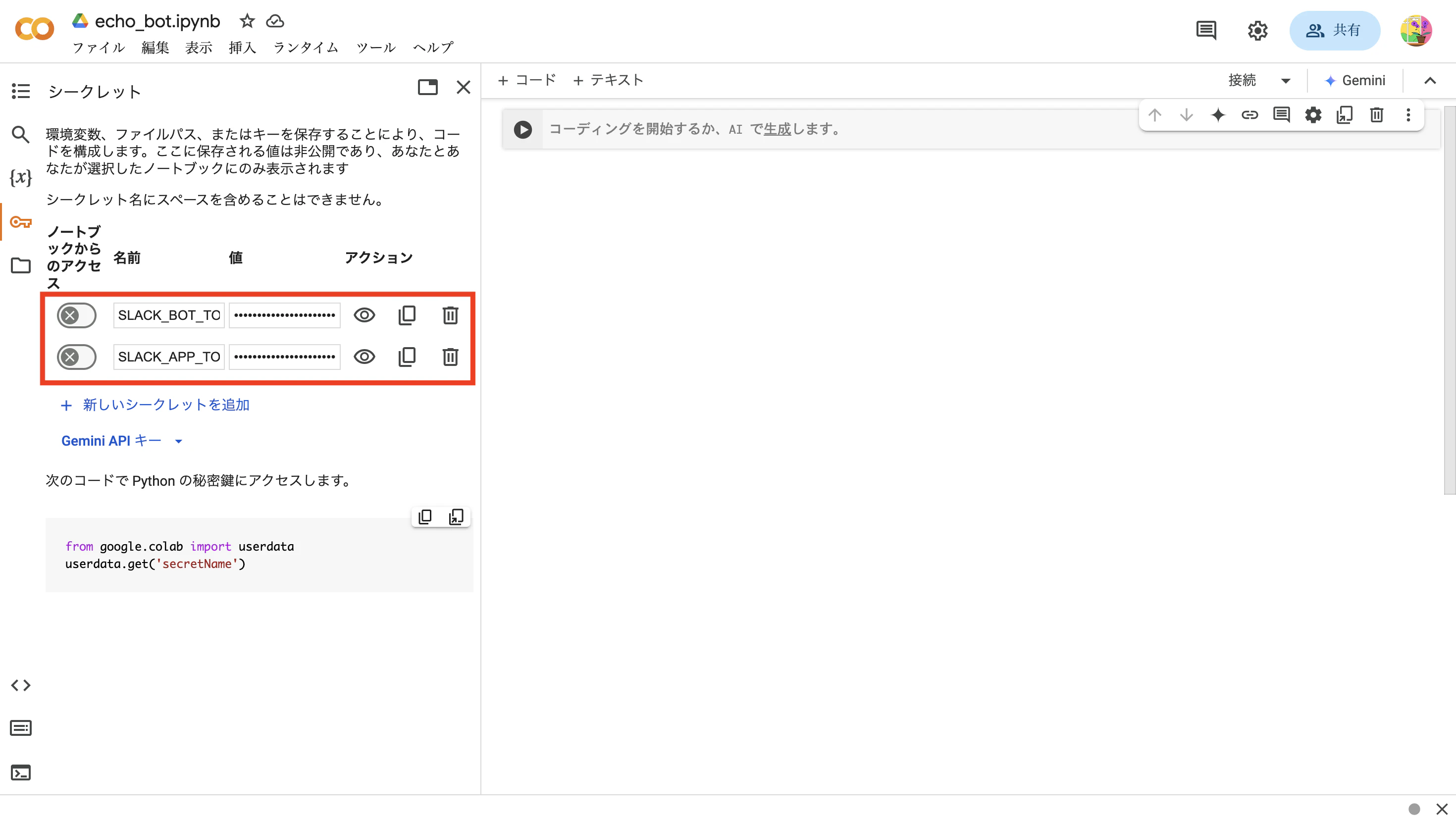Click the 共有 share button
This screenshot has width=1456, height=823.
click(1335, 30)
